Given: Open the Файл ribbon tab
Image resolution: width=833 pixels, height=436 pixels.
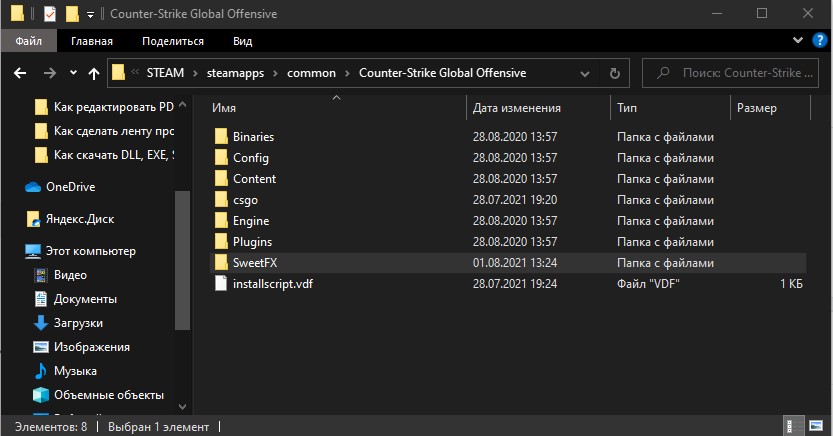Looking at the screenshot, I should 28,41.
